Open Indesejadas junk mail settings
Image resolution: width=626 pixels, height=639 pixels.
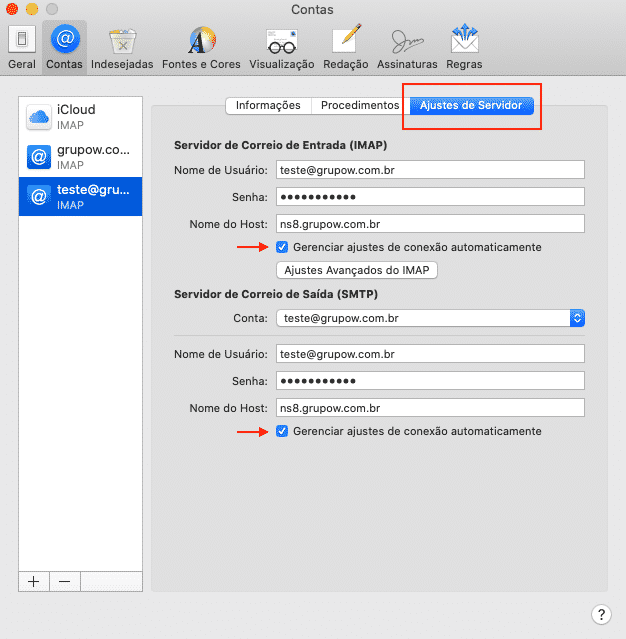click(x=122, y=48)
